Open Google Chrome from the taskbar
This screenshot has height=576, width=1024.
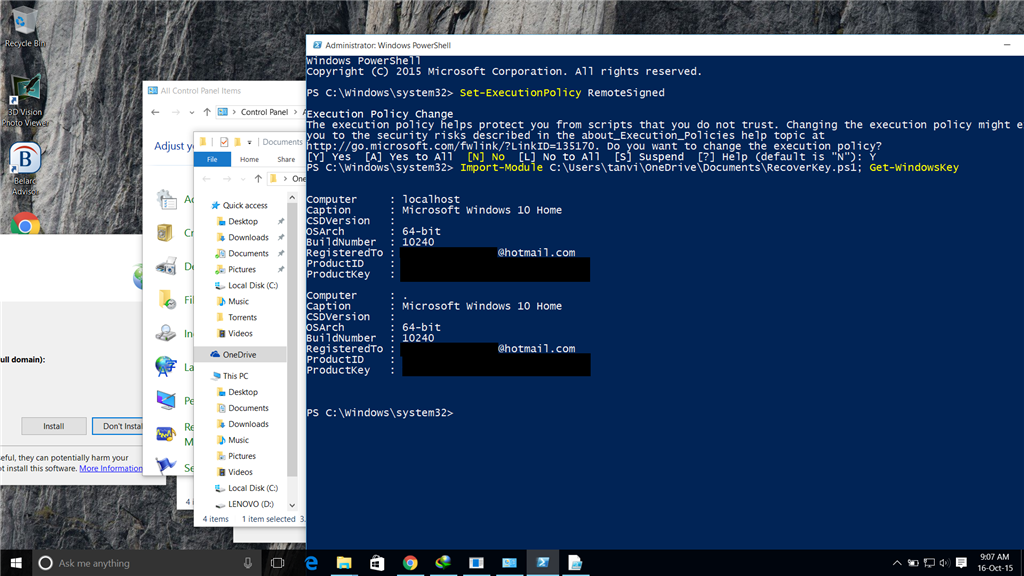[410, 563]
